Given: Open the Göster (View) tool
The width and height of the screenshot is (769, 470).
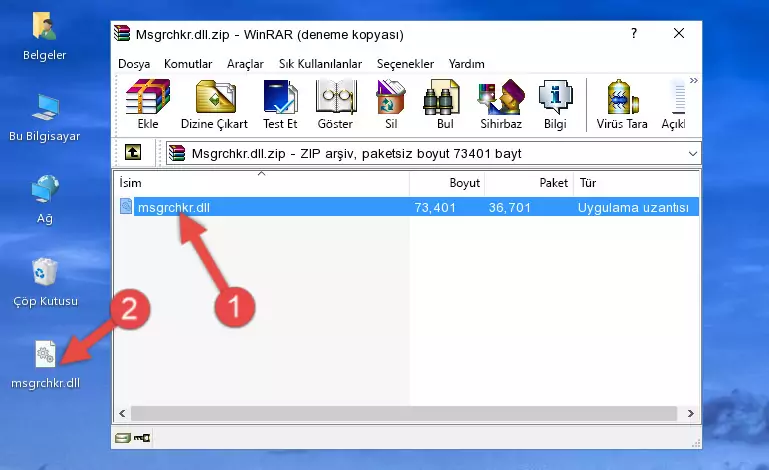Looking at the screenshot, I should [335, 104].
